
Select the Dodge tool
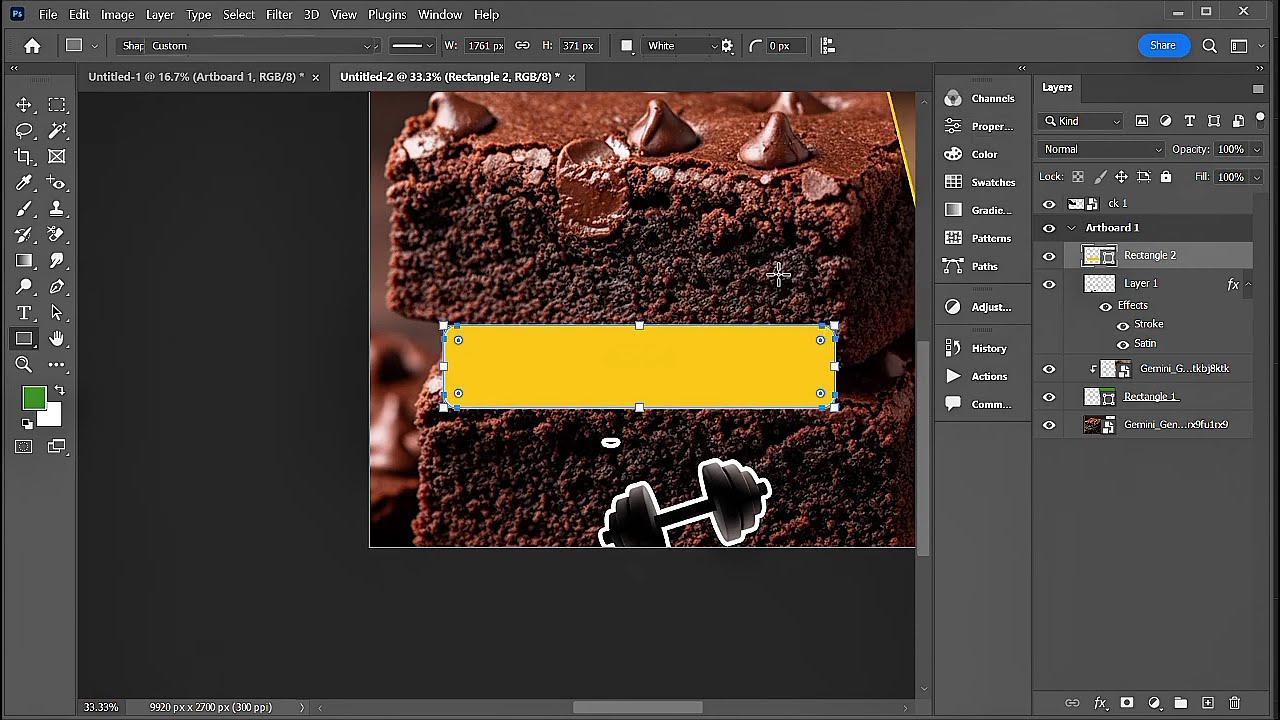(x=24, y=287)
